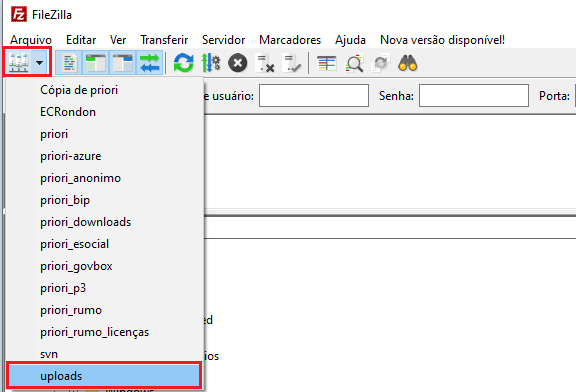Open the Site Manager dropdown arrow
576x392 pixels.
pos(40,63)
